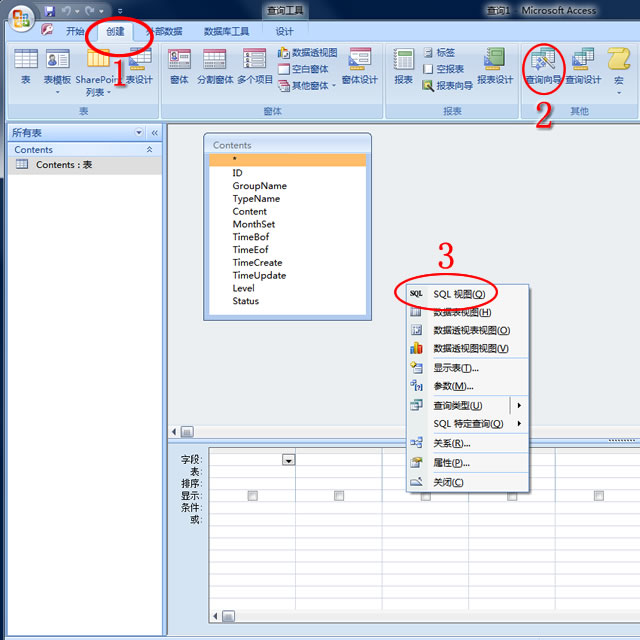640x640 pixels.
Task: Open the 字段 field dropdown in first column
Action: (x=289, y=460)
